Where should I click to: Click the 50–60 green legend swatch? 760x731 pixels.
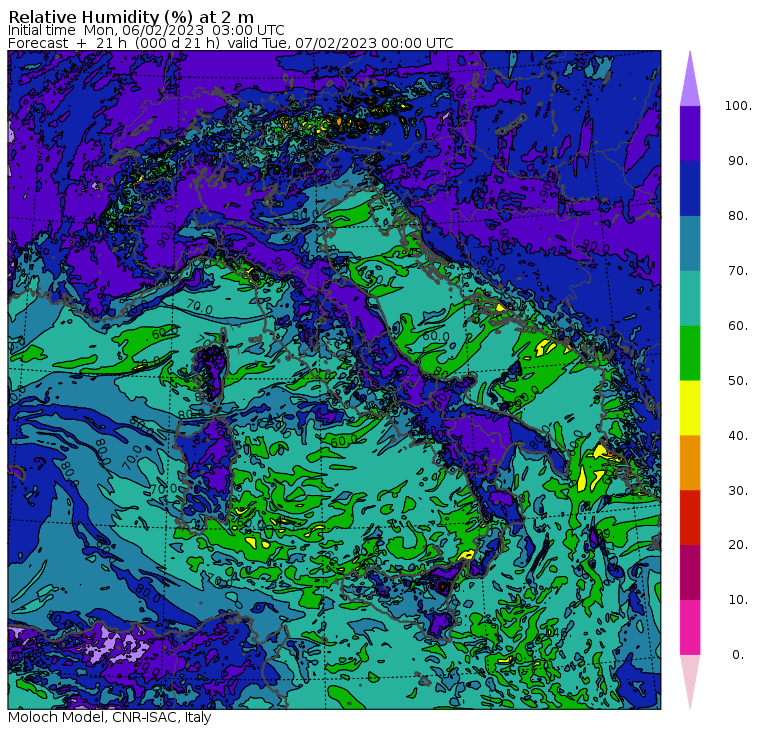pos(690,353)
